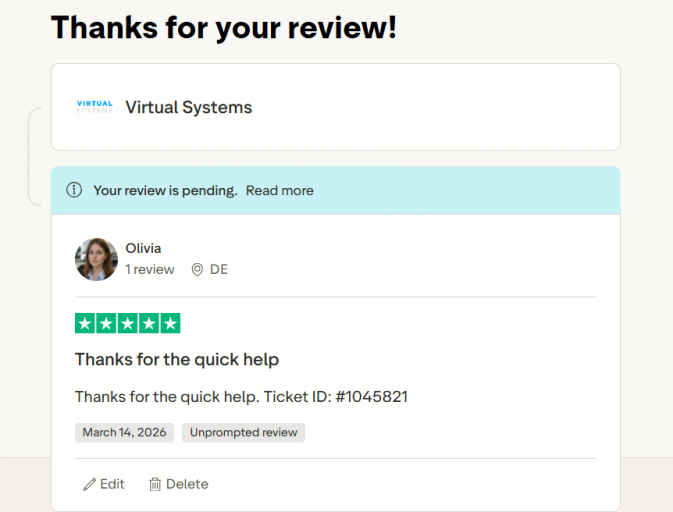This screenshot has height=512, width=673.
Task: Click Olivia's profile photo
Action: [96, 259]
